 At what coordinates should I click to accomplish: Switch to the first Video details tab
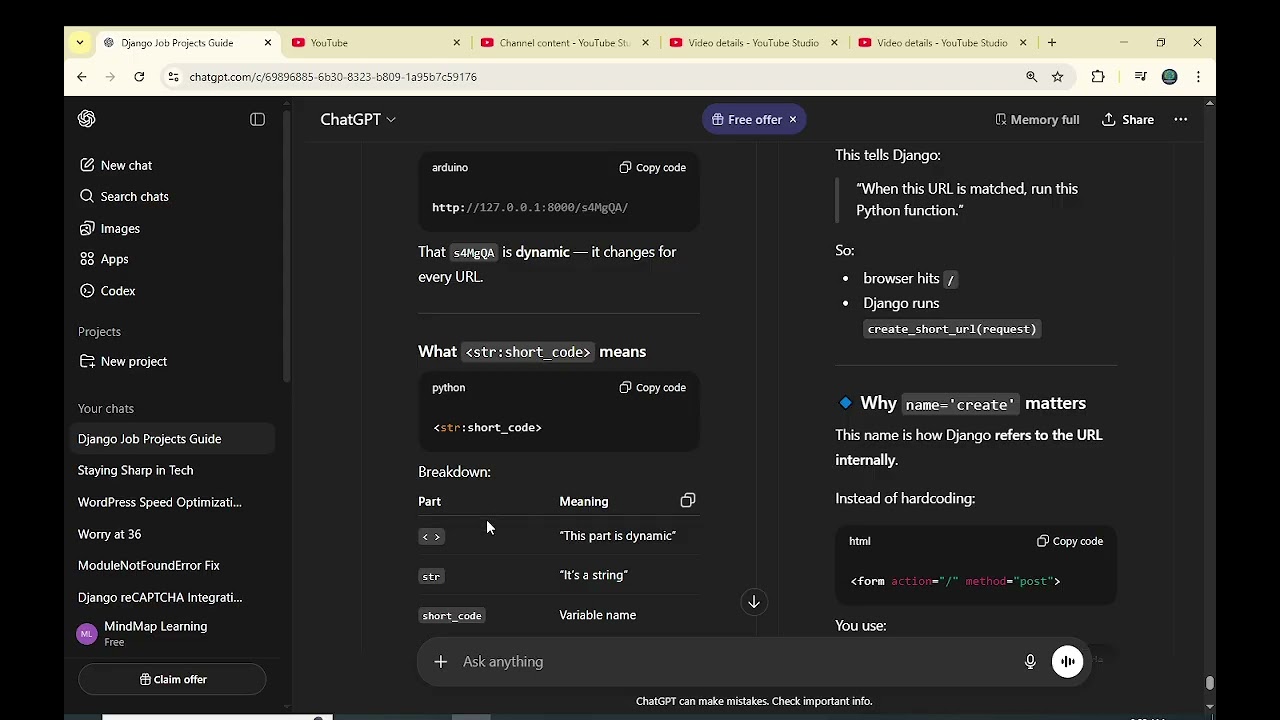tap(752, 43)
